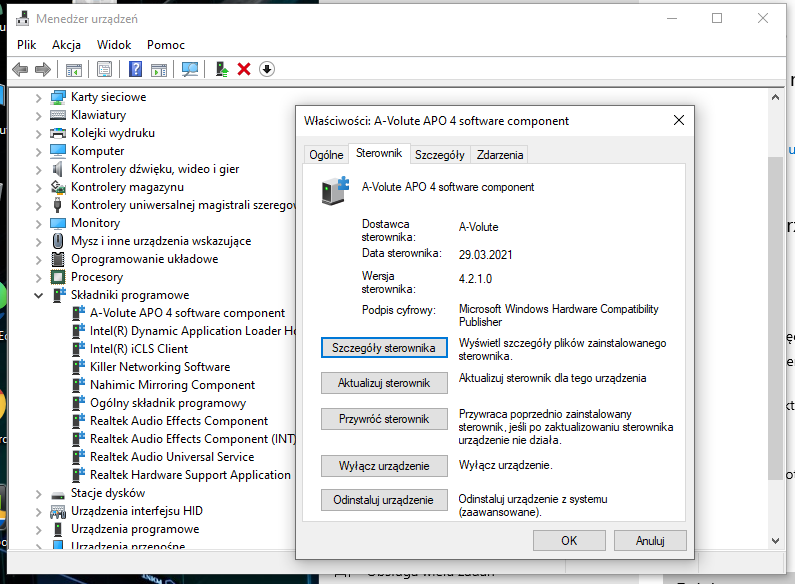The image size is (795, 584).
Task: Click the Przywróć sterownik button
Action: point(384,419)
